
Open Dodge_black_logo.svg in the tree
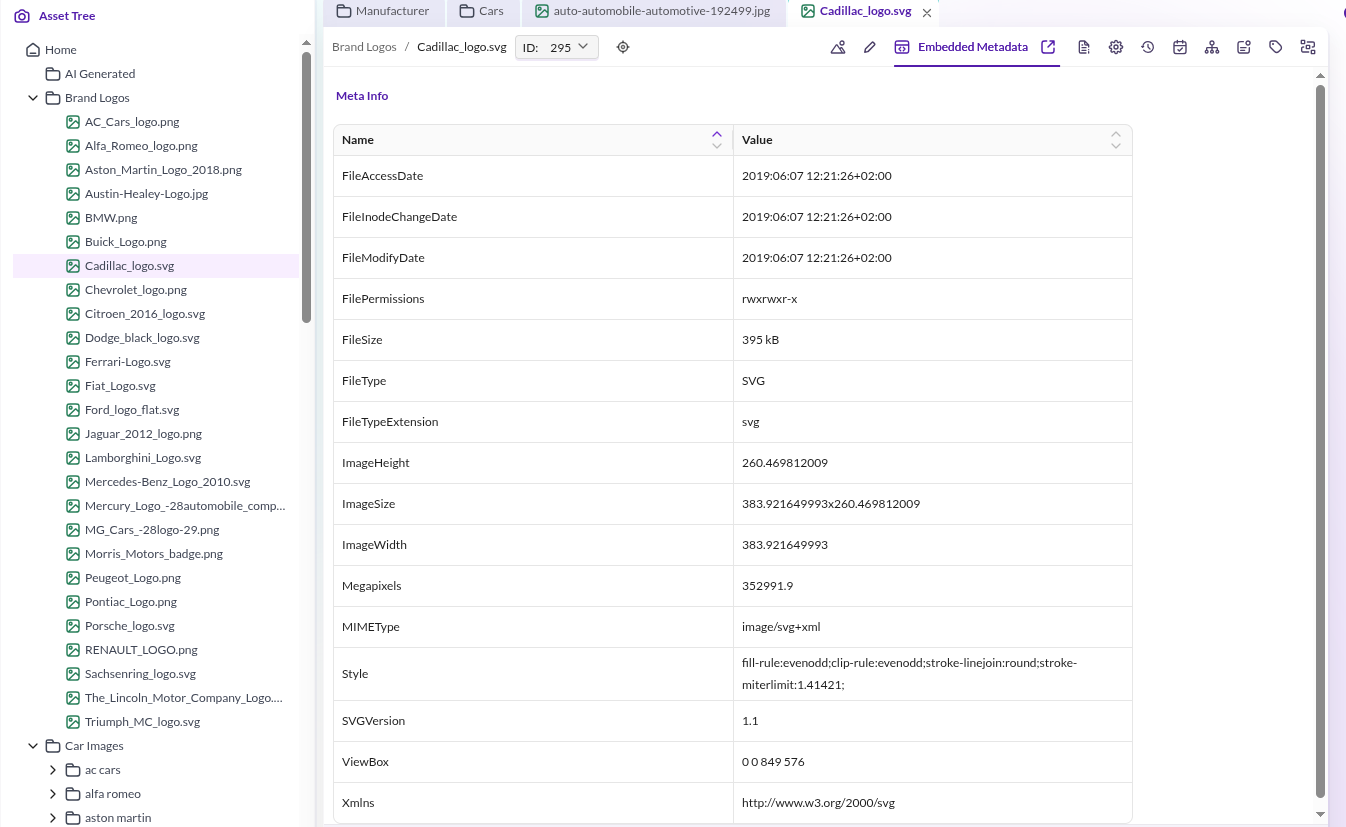[x=142, y=338]
